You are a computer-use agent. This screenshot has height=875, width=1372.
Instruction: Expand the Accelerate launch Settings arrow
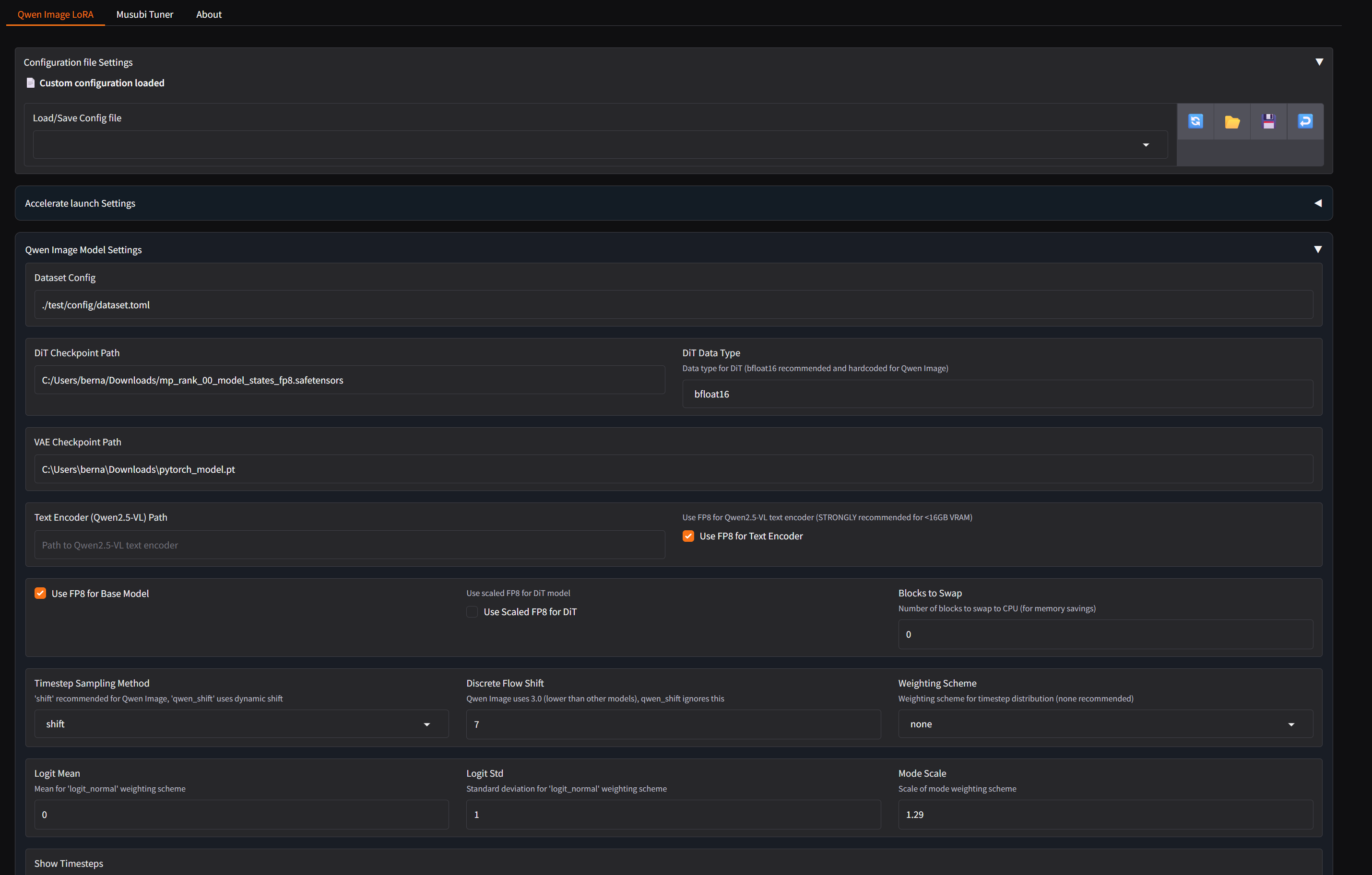pos(1317,203)
